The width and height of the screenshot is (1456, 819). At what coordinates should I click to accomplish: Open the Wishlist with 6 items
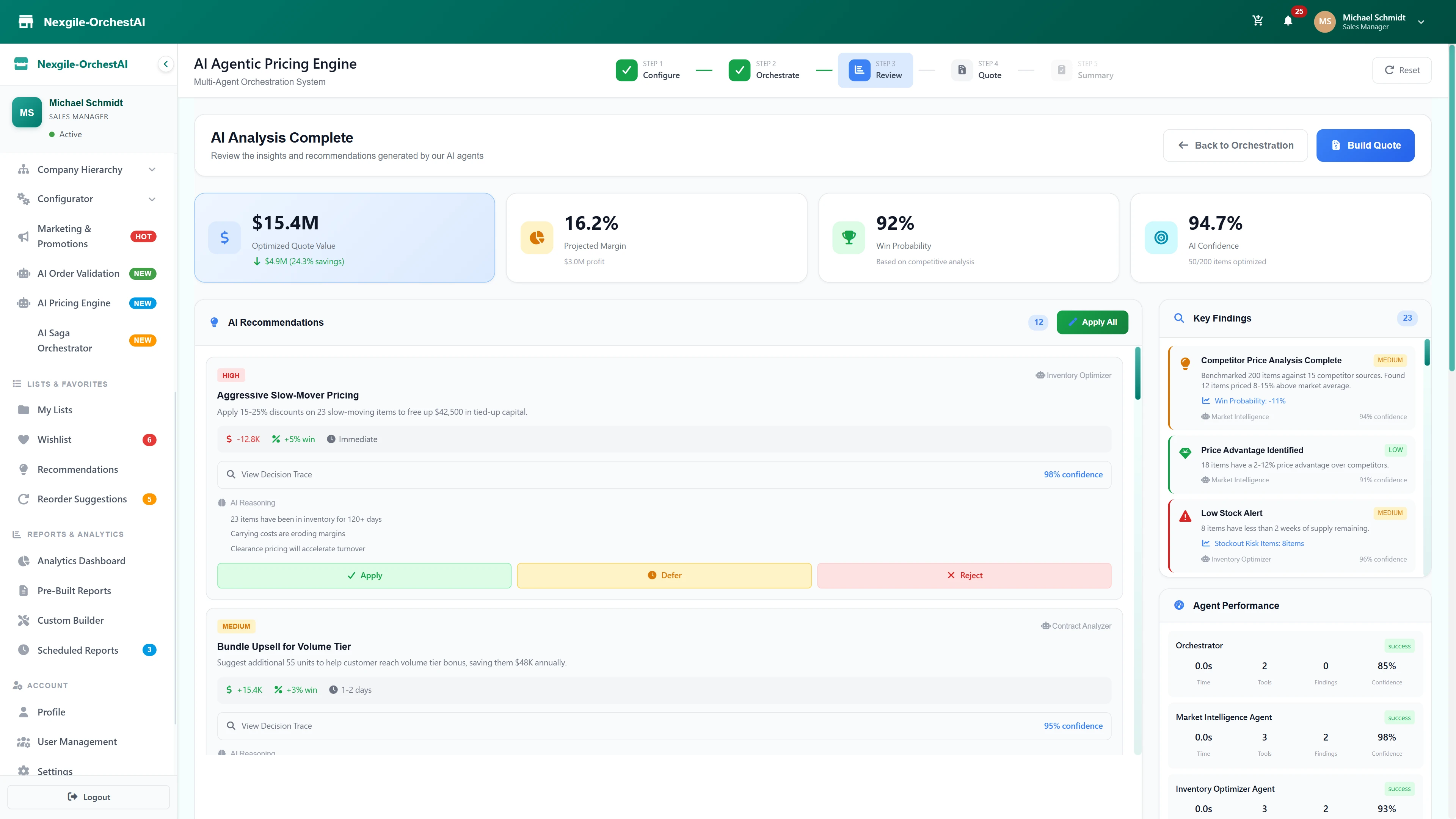tap(54, 439)
